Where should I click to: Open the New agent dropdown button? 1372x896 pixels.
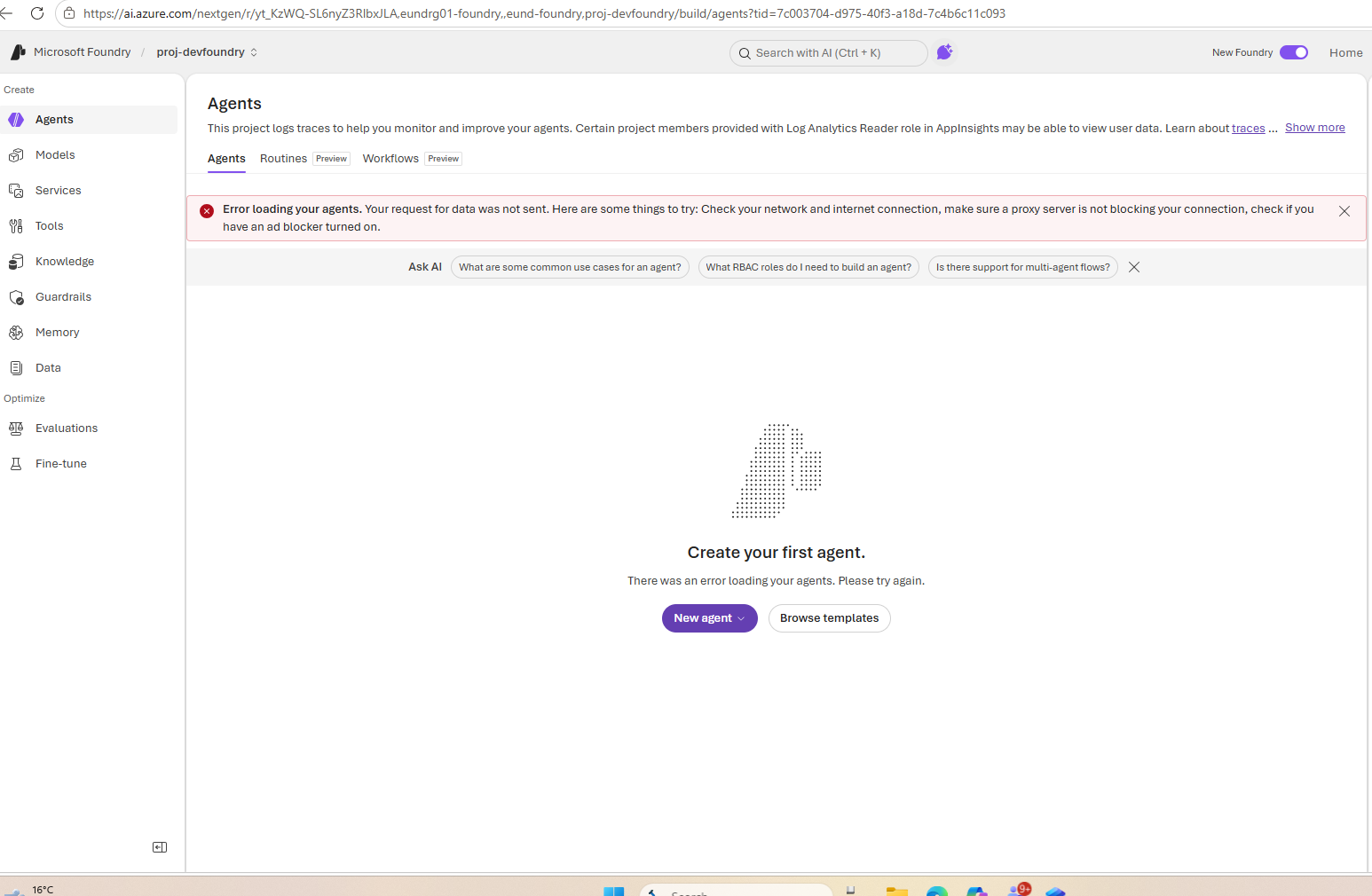point(710,618)
